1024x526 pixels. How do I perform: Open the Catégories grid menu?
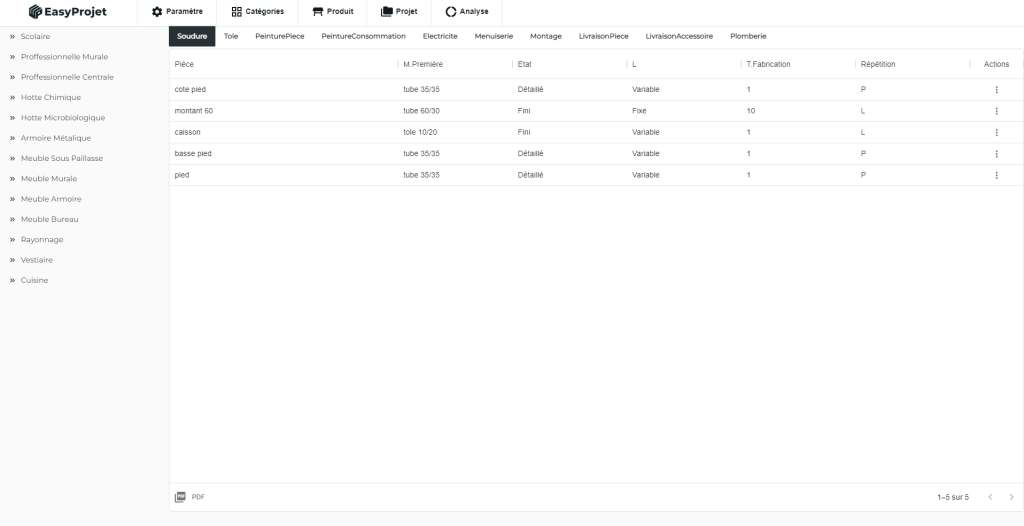coord(237,12)
